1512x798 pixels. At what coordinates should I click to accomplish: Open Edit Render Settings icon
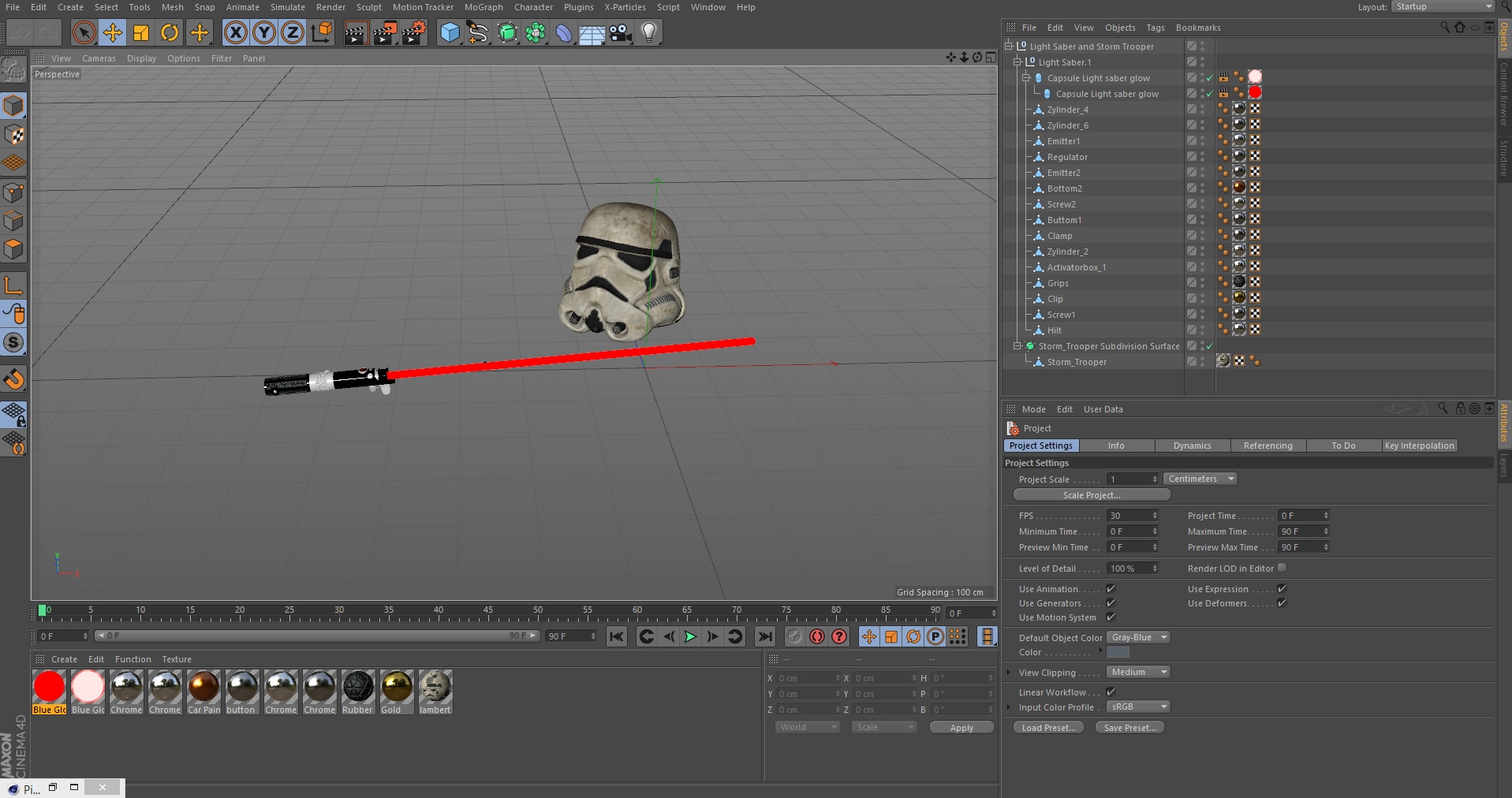(414, 32)
